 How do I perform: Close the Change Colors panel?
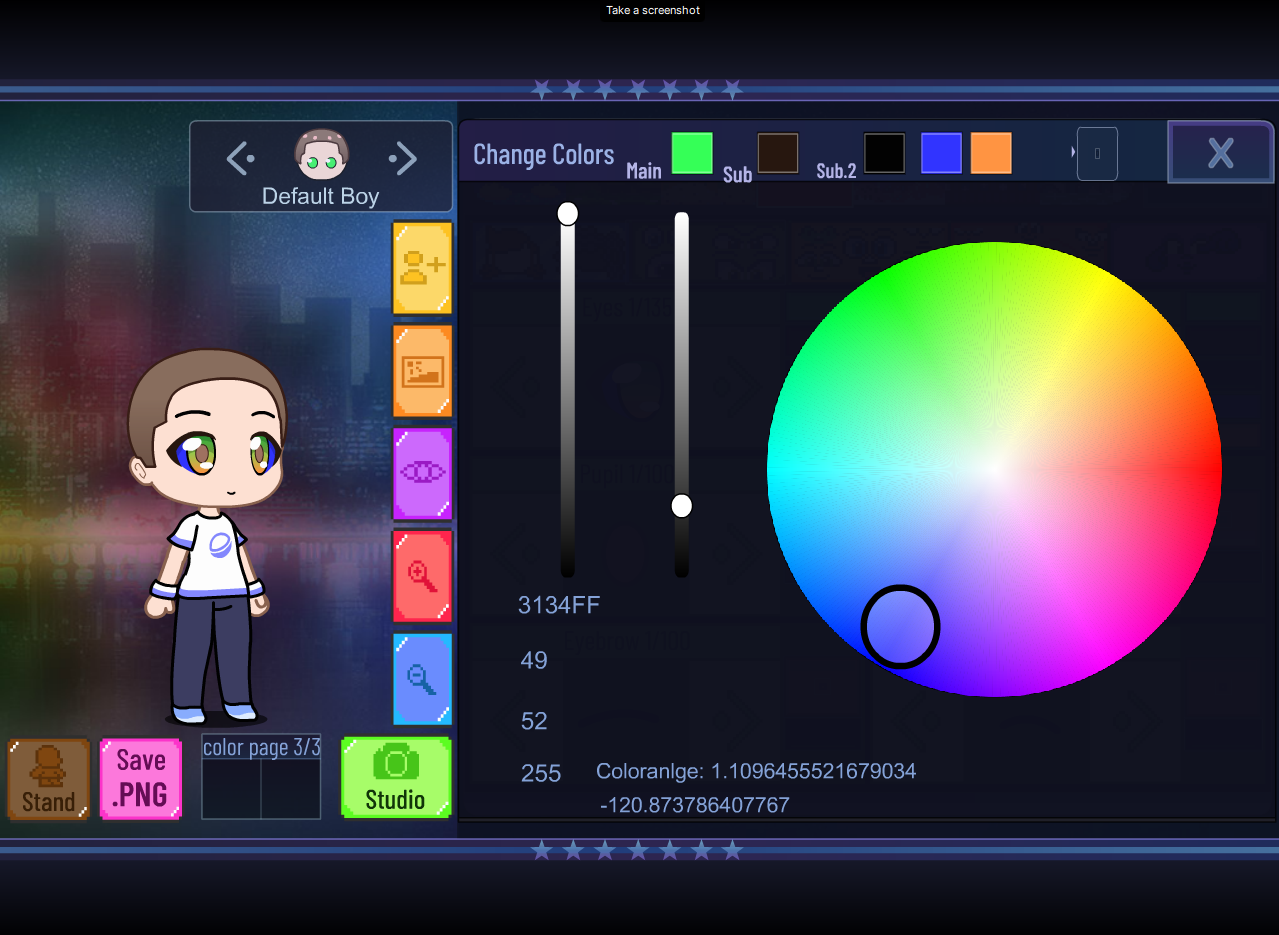coord(1221,152)
